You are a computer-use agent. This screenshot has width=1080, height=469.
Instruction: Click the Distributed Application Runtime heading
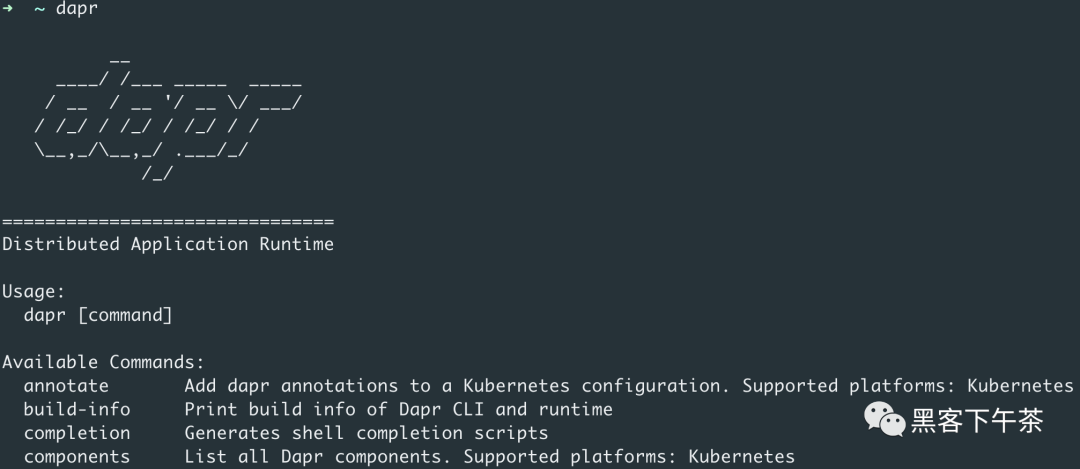coord(168,244)
